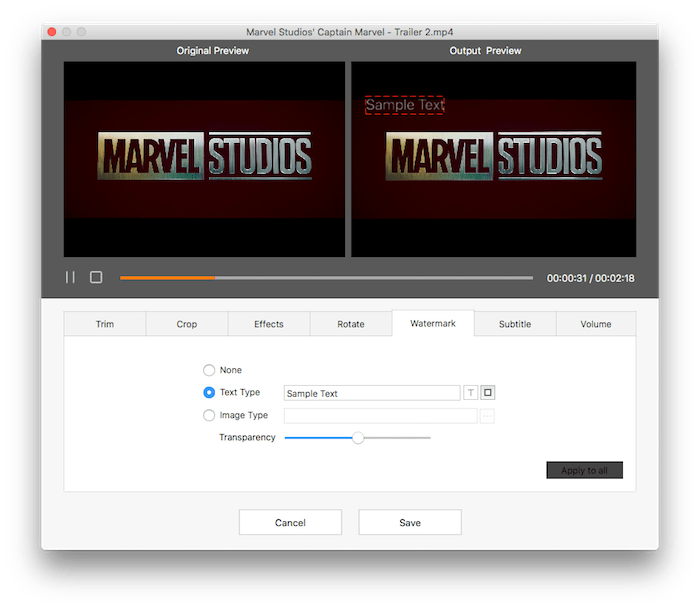Click the video playback progress bar

326,278
